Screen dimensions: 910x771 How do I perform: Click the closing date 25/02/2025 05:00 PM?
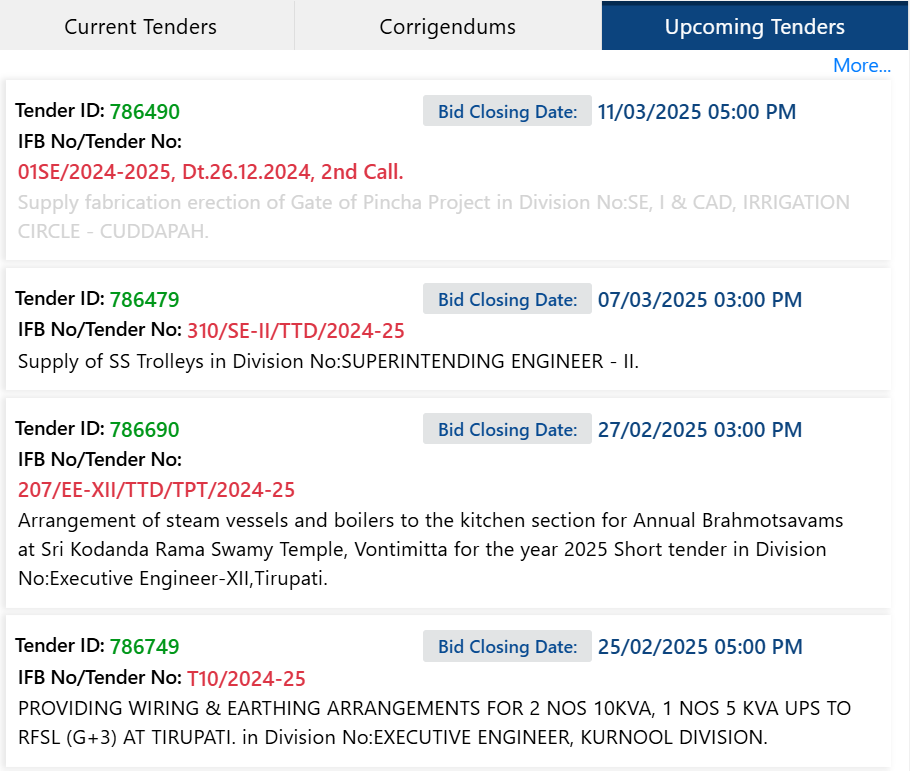coord(700,647)
